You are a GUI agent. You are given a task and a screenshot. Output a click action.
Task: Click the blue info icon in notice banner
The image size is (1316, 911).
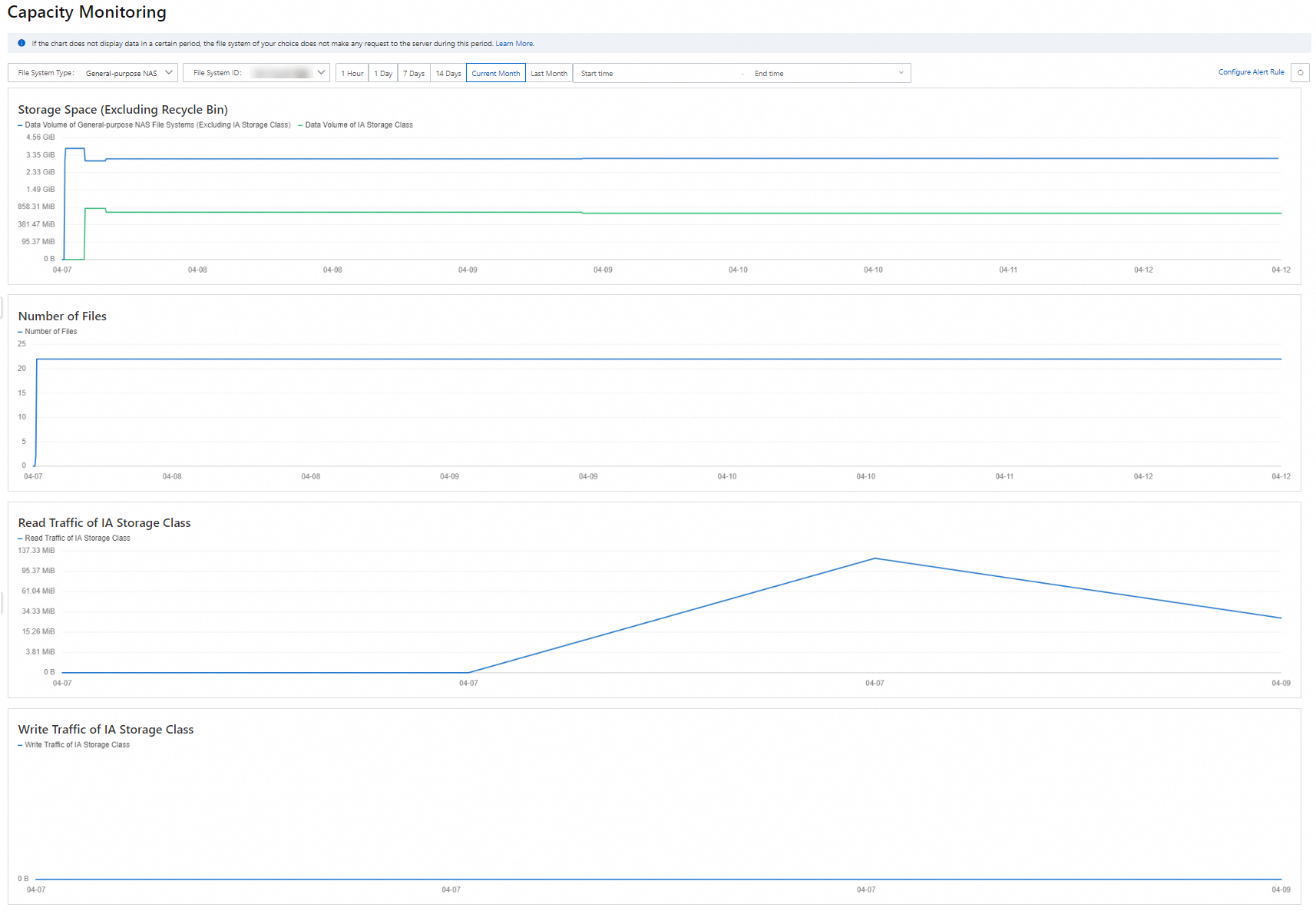tap(21, 43)
